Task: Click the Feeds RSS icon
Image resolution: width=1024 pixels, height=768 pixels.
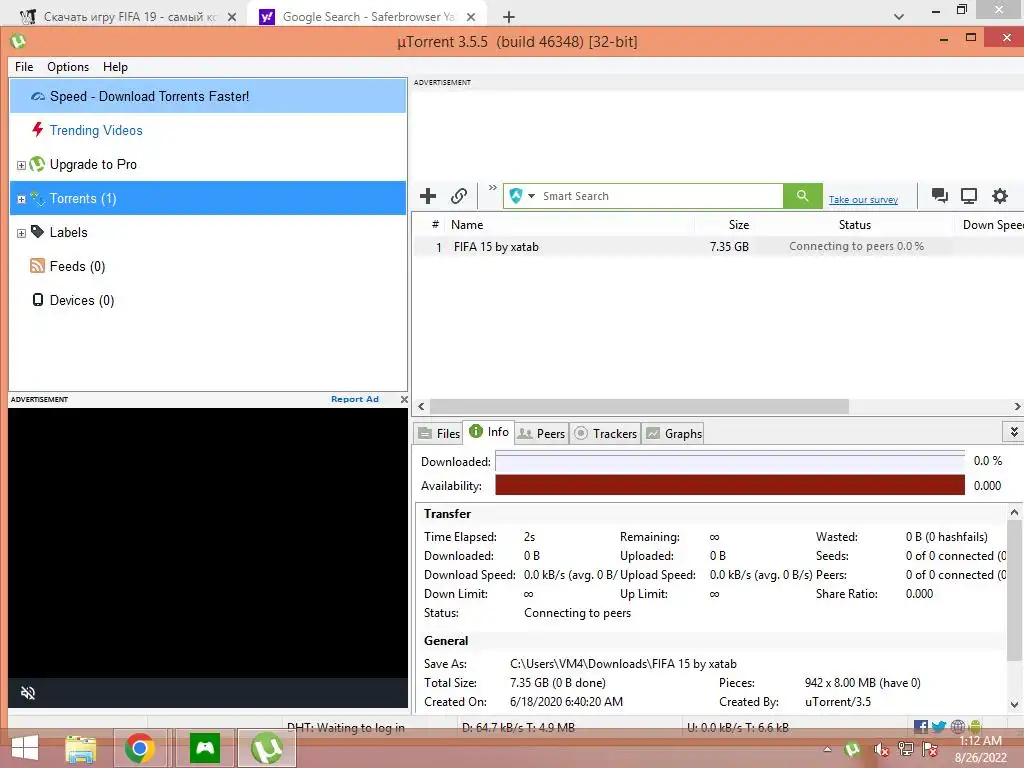Action: [x=37, y=266]
